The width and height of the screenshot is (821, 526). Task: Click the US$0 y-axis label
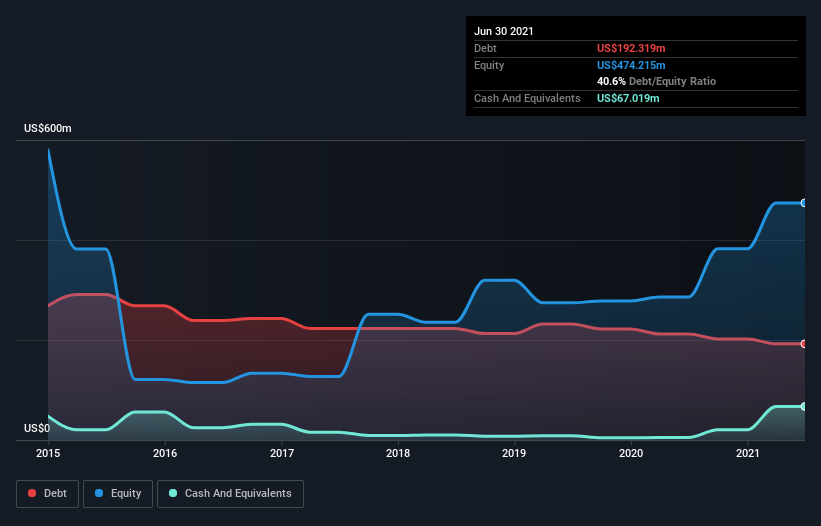pos(37,428)
